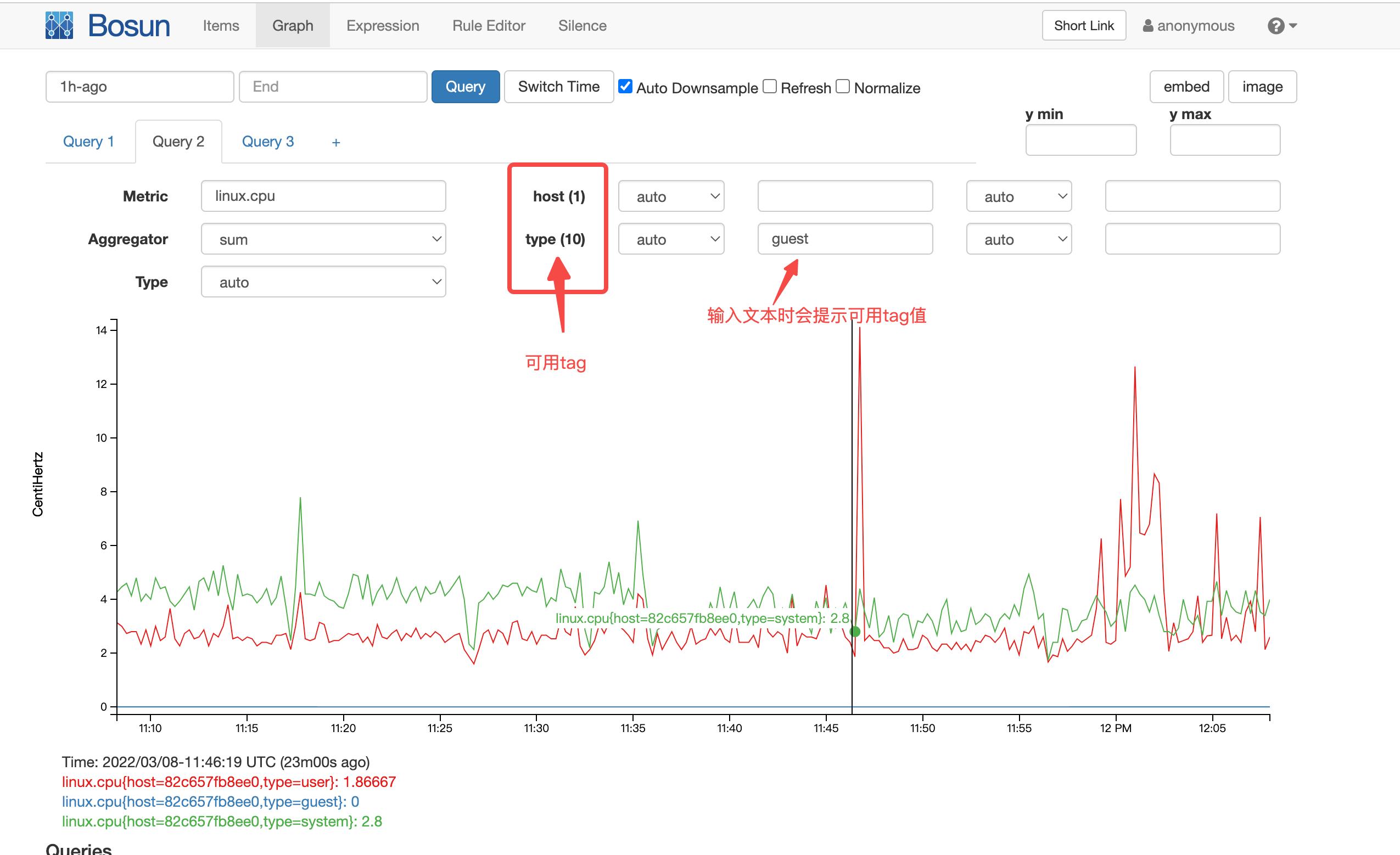The height and width of the screenshot is (855, 1400).
Task: Add a new query tab with plus
Action: [x=336, y=142]
